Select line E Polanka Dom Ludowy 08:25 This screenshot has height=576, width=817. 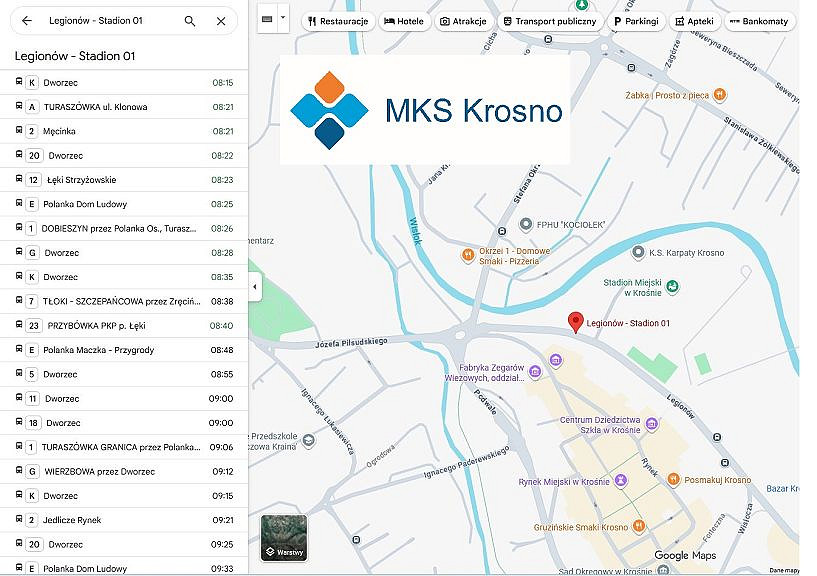(x=124, y=204)
